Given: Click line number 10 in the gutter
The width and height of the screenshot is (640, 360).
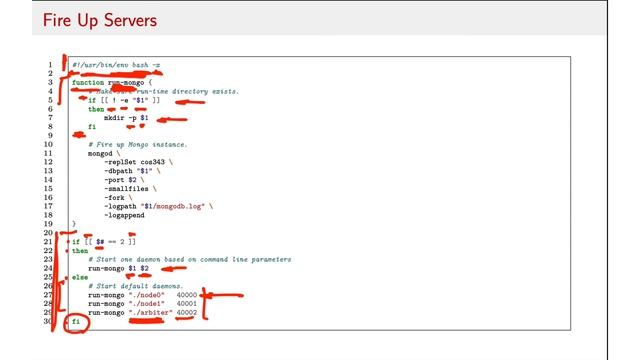Looking at the screenshot, I should [48, 144].
